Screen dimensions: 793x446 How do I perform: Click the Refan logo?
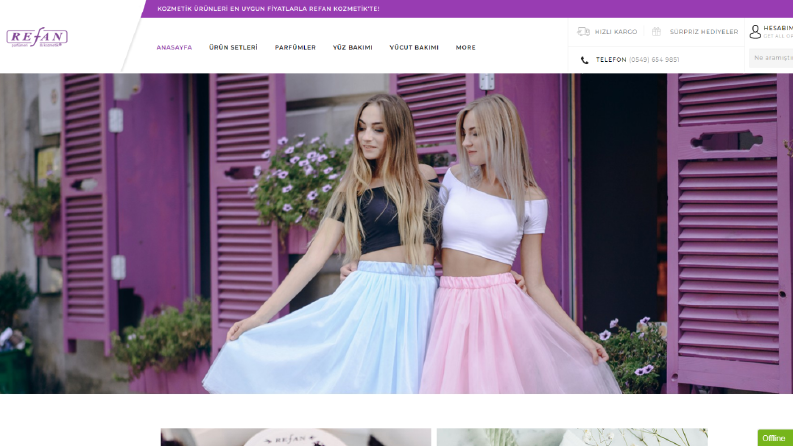(37, 37)
